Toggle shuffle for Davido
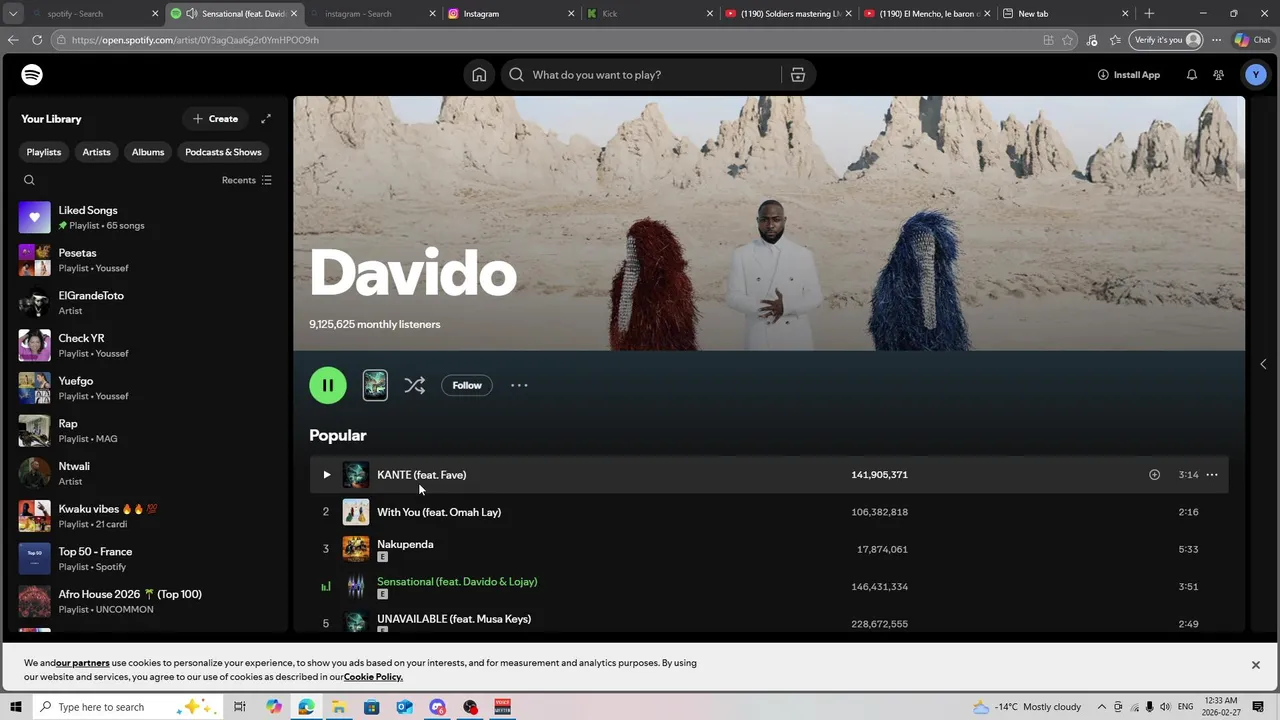This screenshot has height=720, width=1280. [415, 385]
